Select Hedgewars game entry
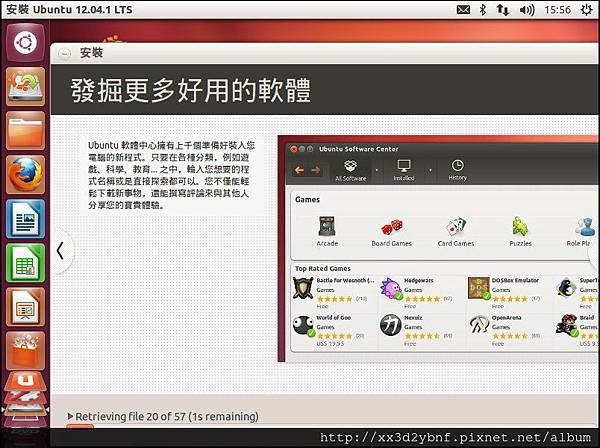Screen dimensions: 600x448 (x=417, y=293)
